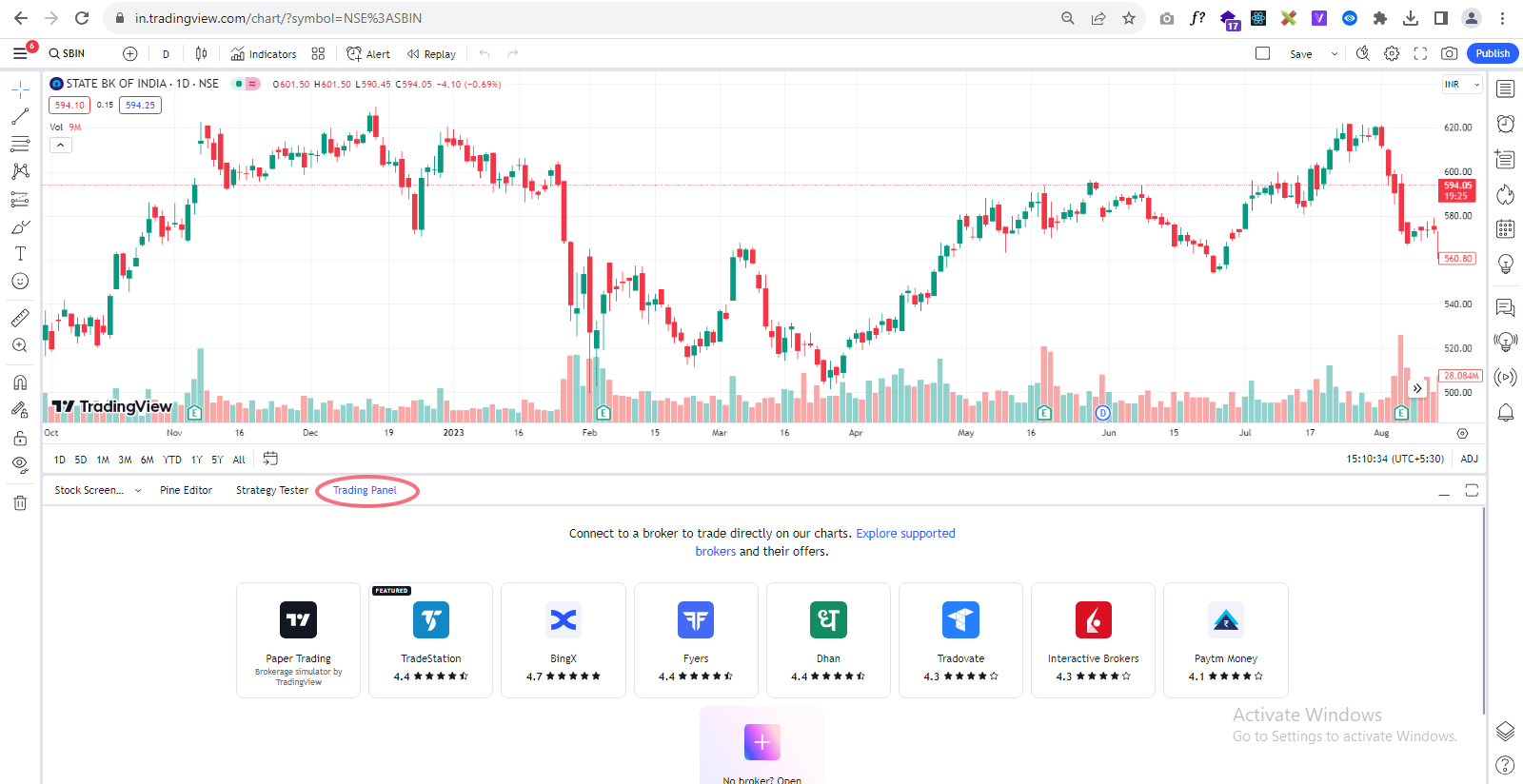This screenshot has height=784, width=1523.
Task: Open the notifications bell panel
Action: pyautogui.click(x=1505, y=412)
